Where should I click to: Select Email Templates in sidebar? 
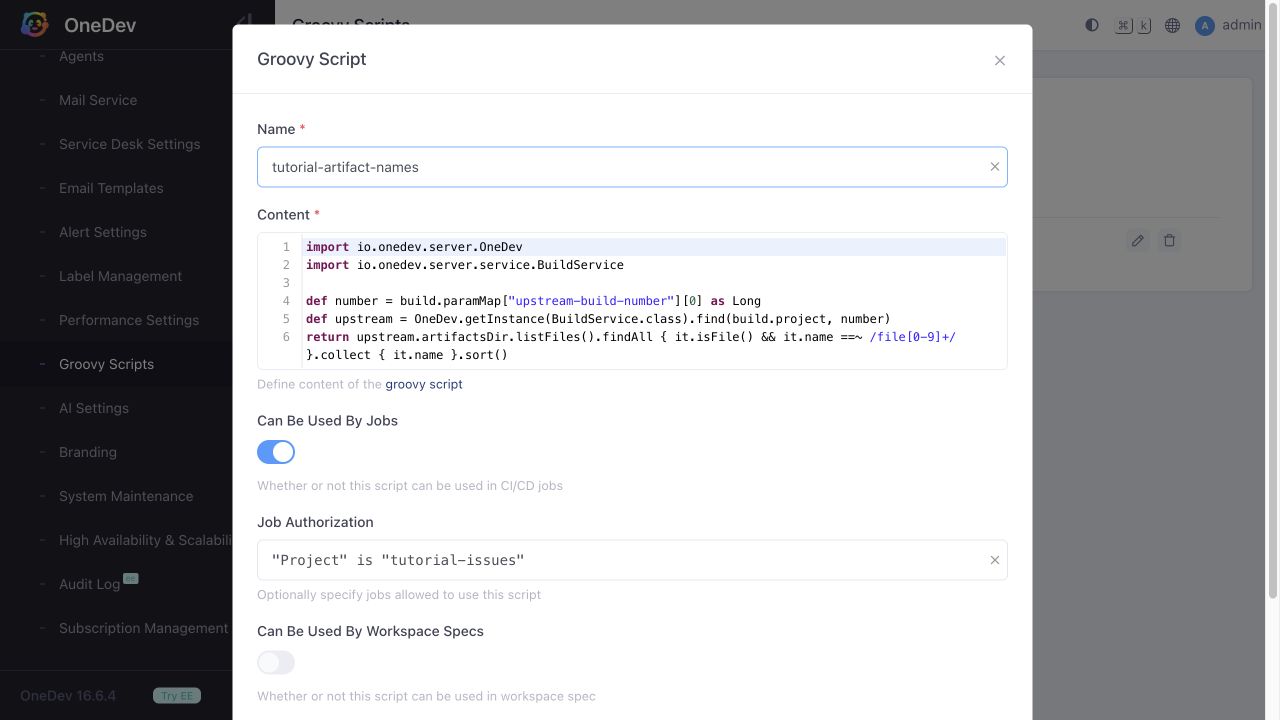point(111,188)
